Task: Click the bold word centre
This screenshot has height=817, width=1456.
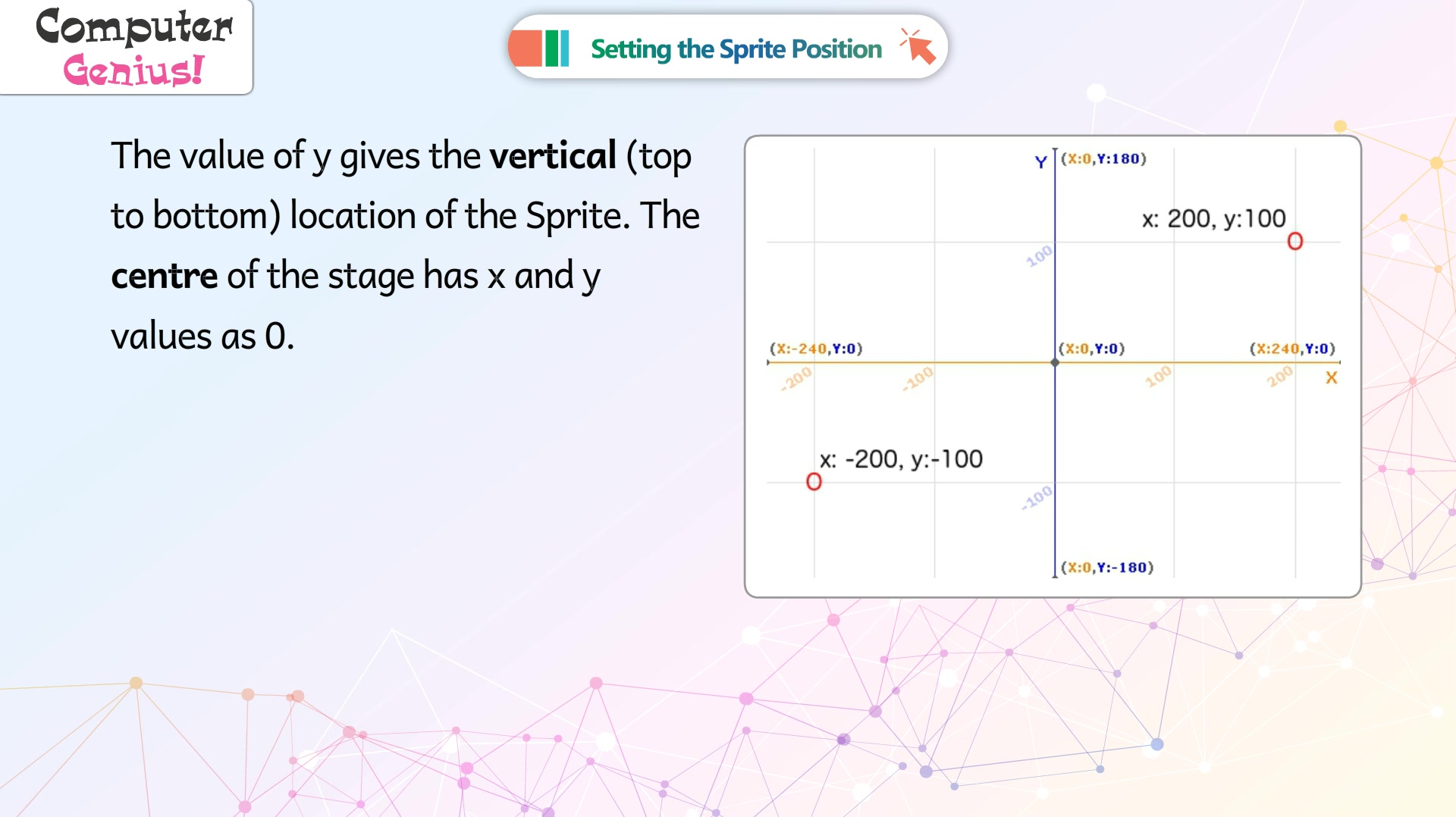Action: tap(165, 276)
